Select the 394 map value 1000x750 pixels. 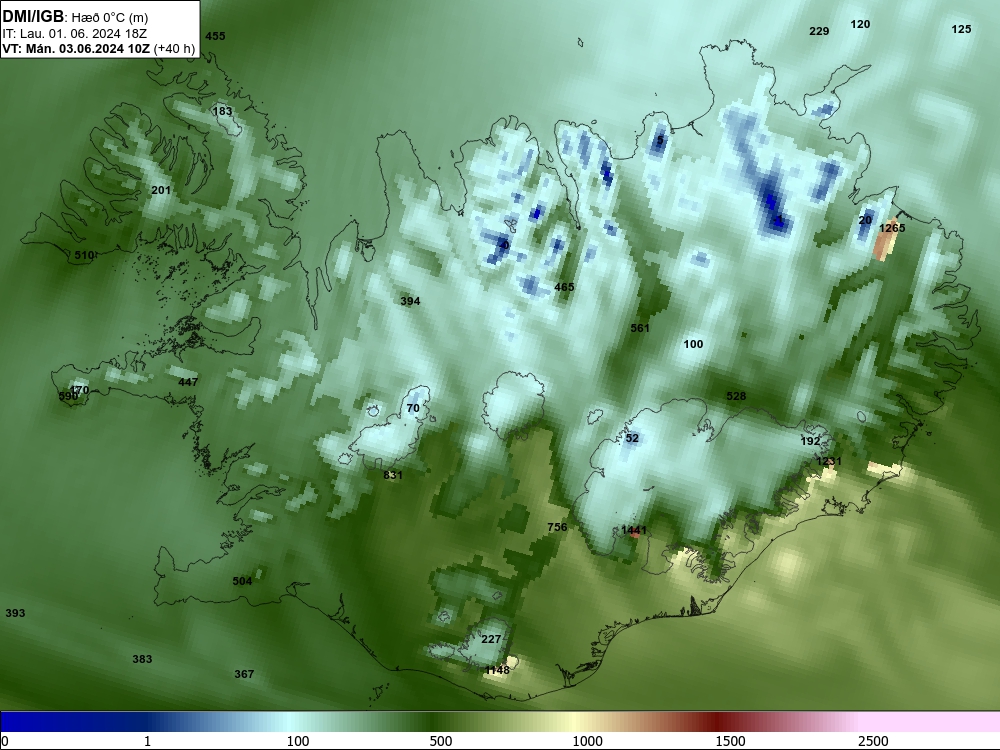pyautogui.click(x=410, y=301)
